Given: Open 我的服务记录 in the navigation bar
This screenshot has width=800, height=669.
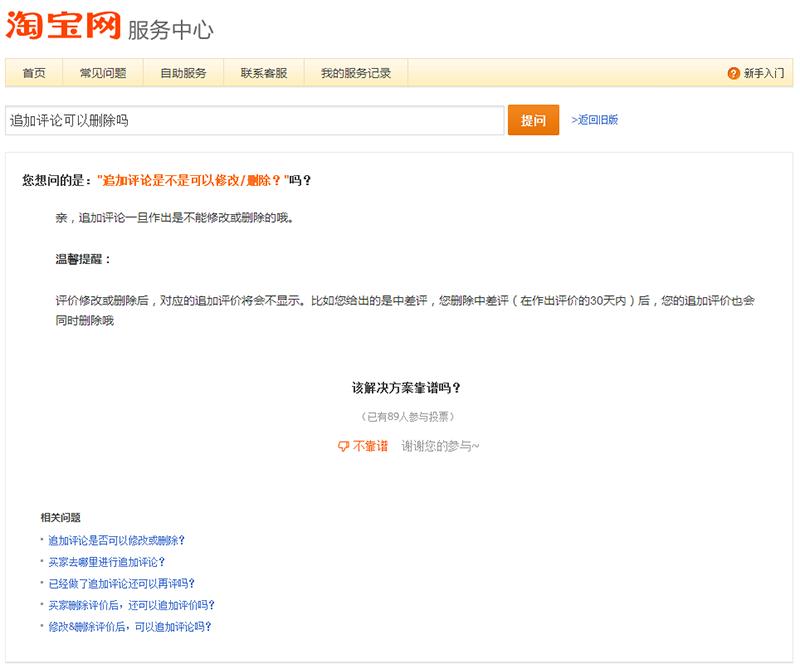Looking at the screenshot, I should tap(356, 74).
